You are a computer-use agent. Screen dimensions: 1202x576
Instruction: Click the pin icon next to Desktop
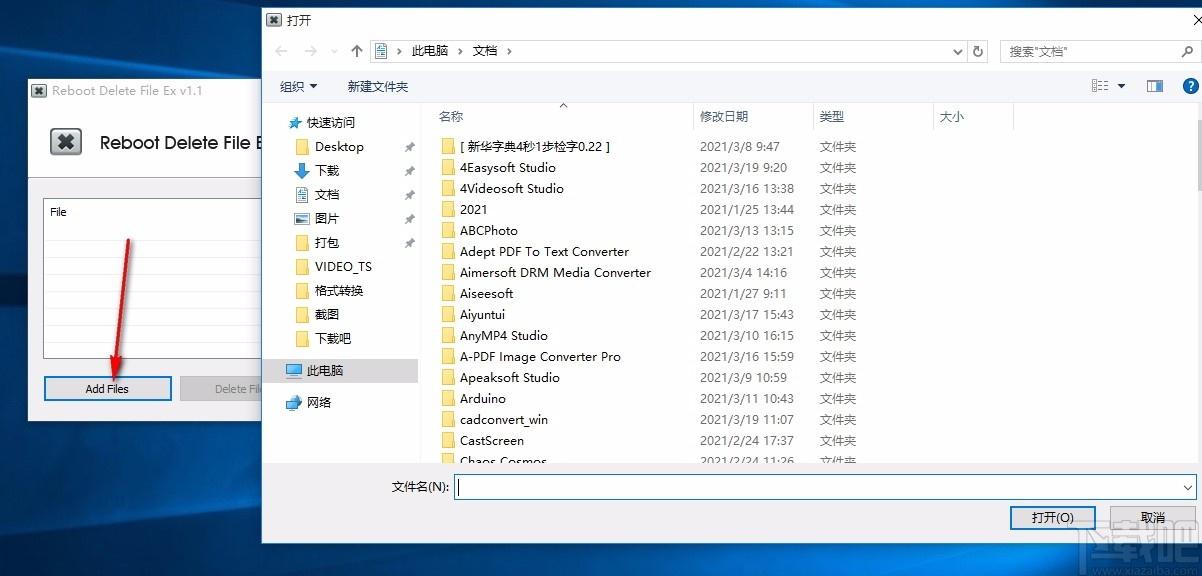[409, 147]
